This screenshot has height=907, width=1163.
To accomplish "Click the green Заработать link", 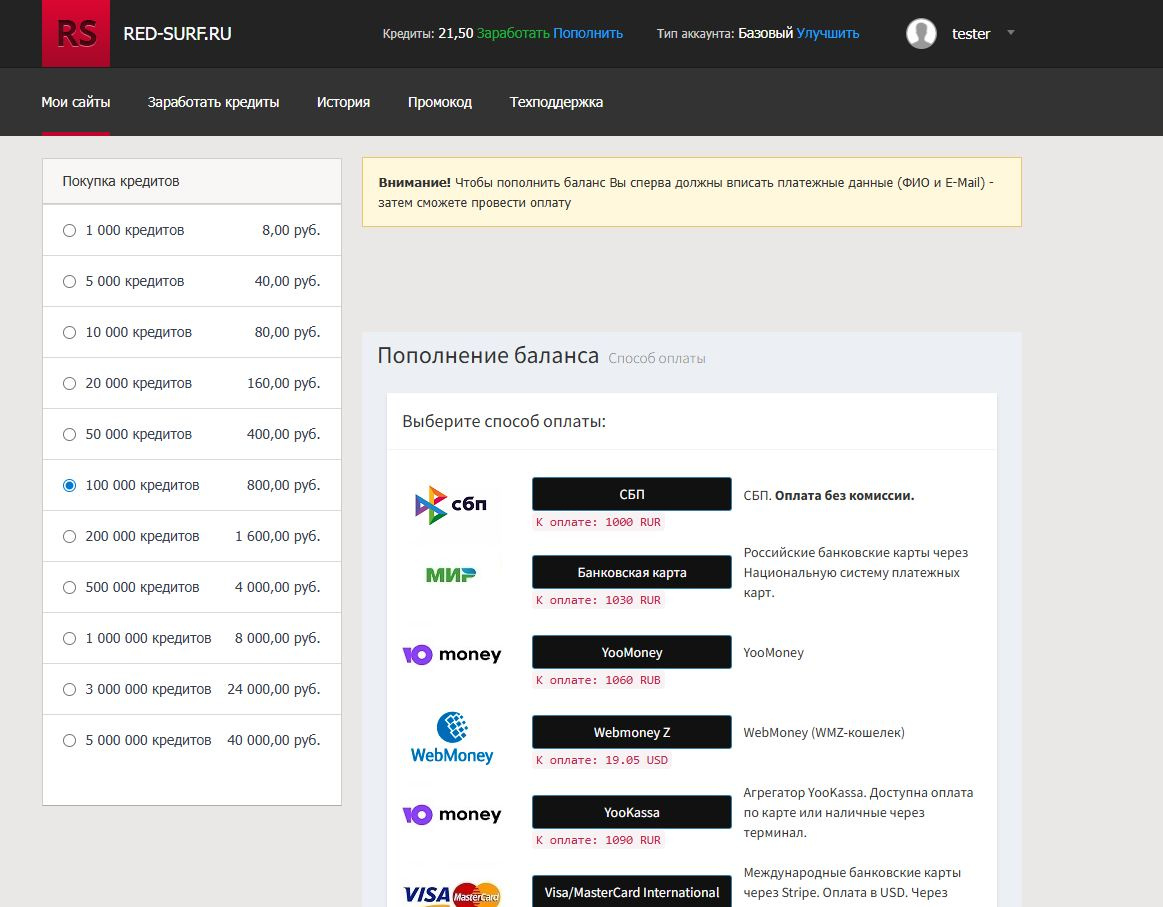I will [x=513, y=33].
